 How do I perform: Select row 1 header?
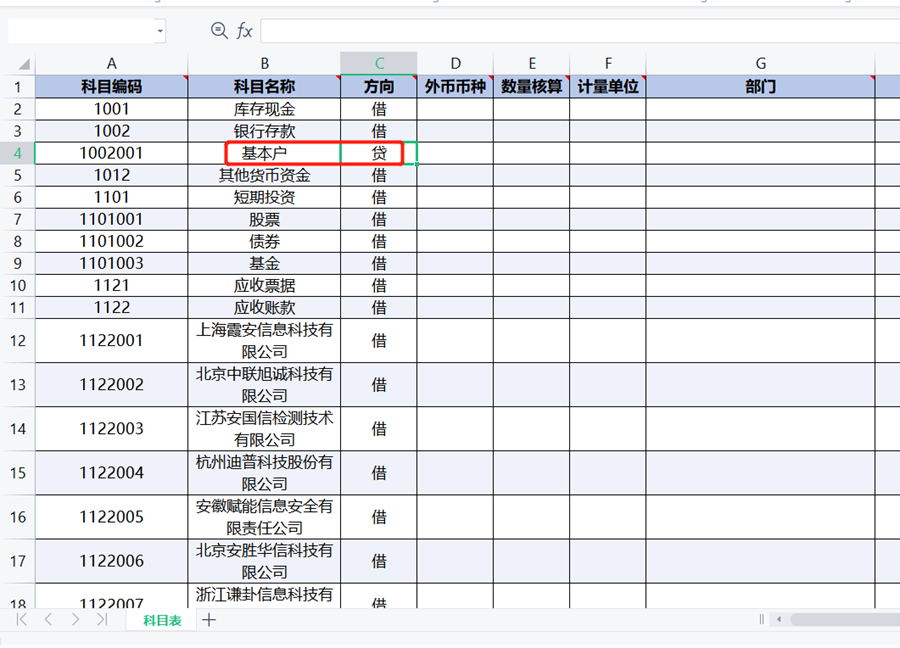[18, 87]
